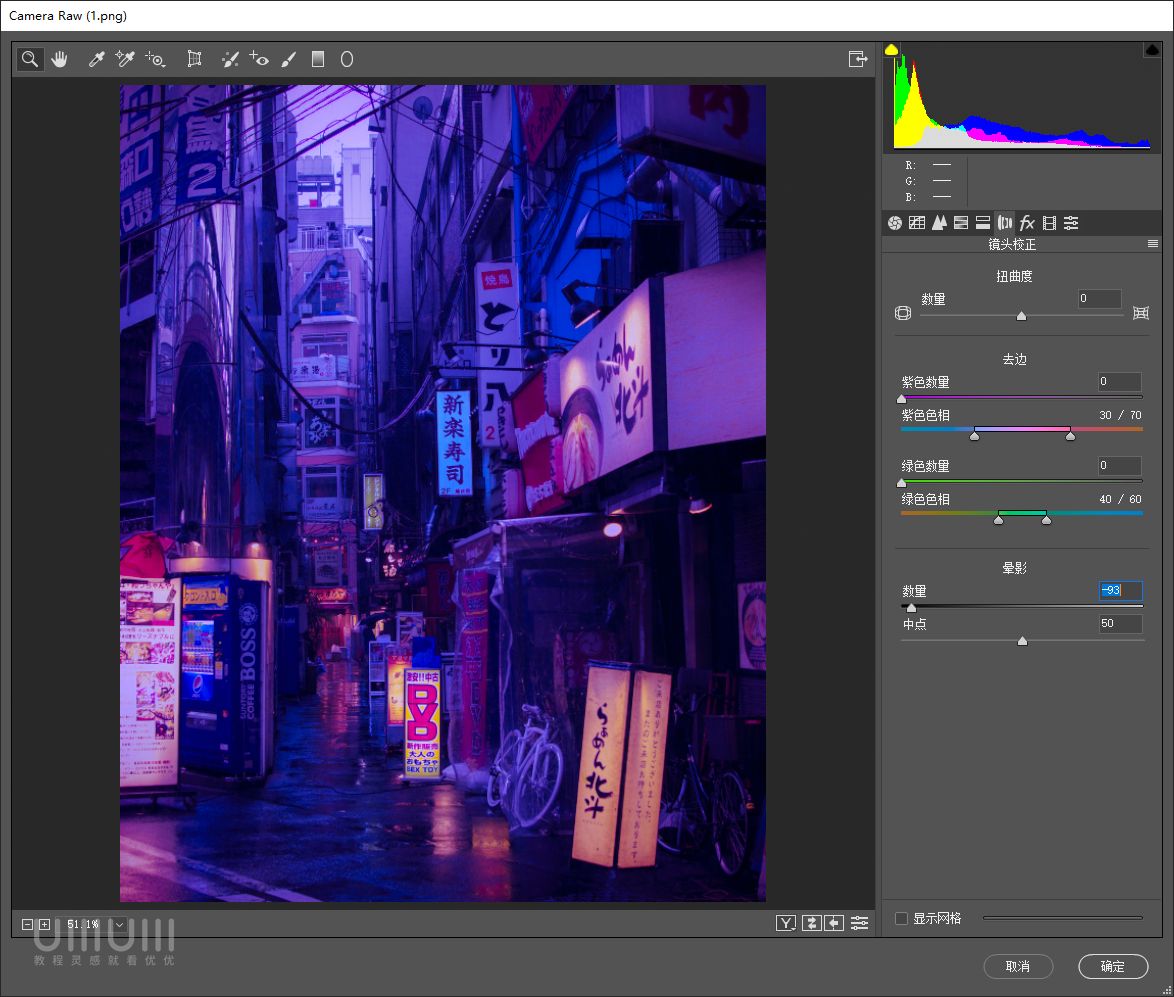Select the Zoom tool

pyautogui.click(x=29, y=59)
